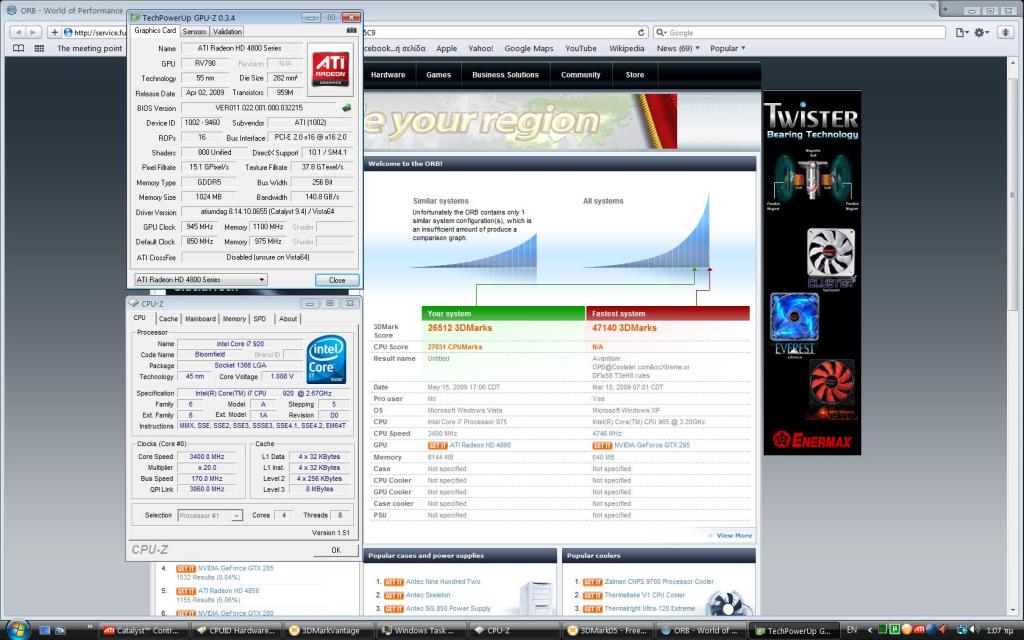Click the ATI Radeon logo in GPU-Z

[330, 70]
